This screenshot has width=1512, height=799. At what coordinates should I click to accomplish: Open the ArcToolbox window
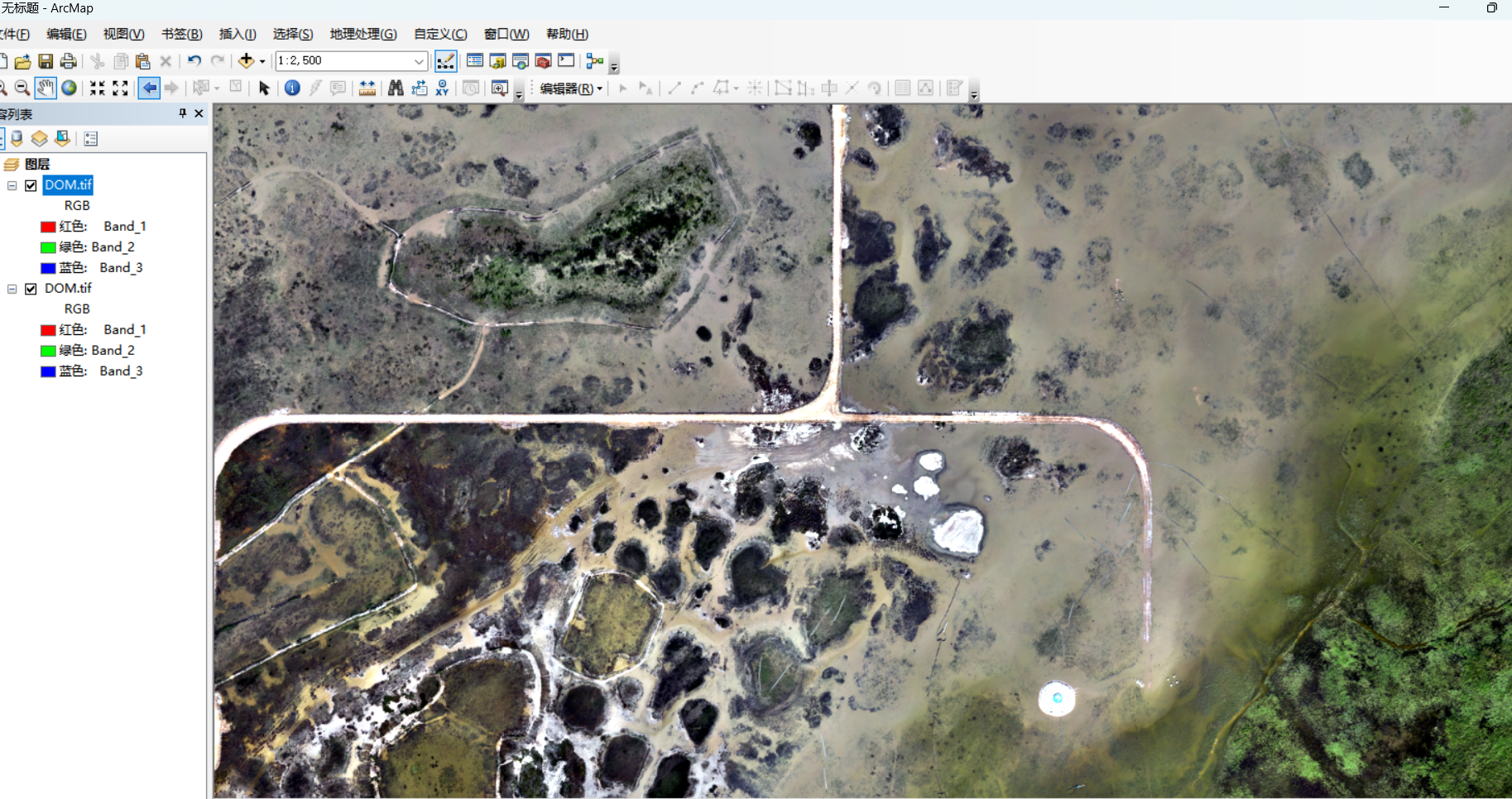(x=543, y=61)
